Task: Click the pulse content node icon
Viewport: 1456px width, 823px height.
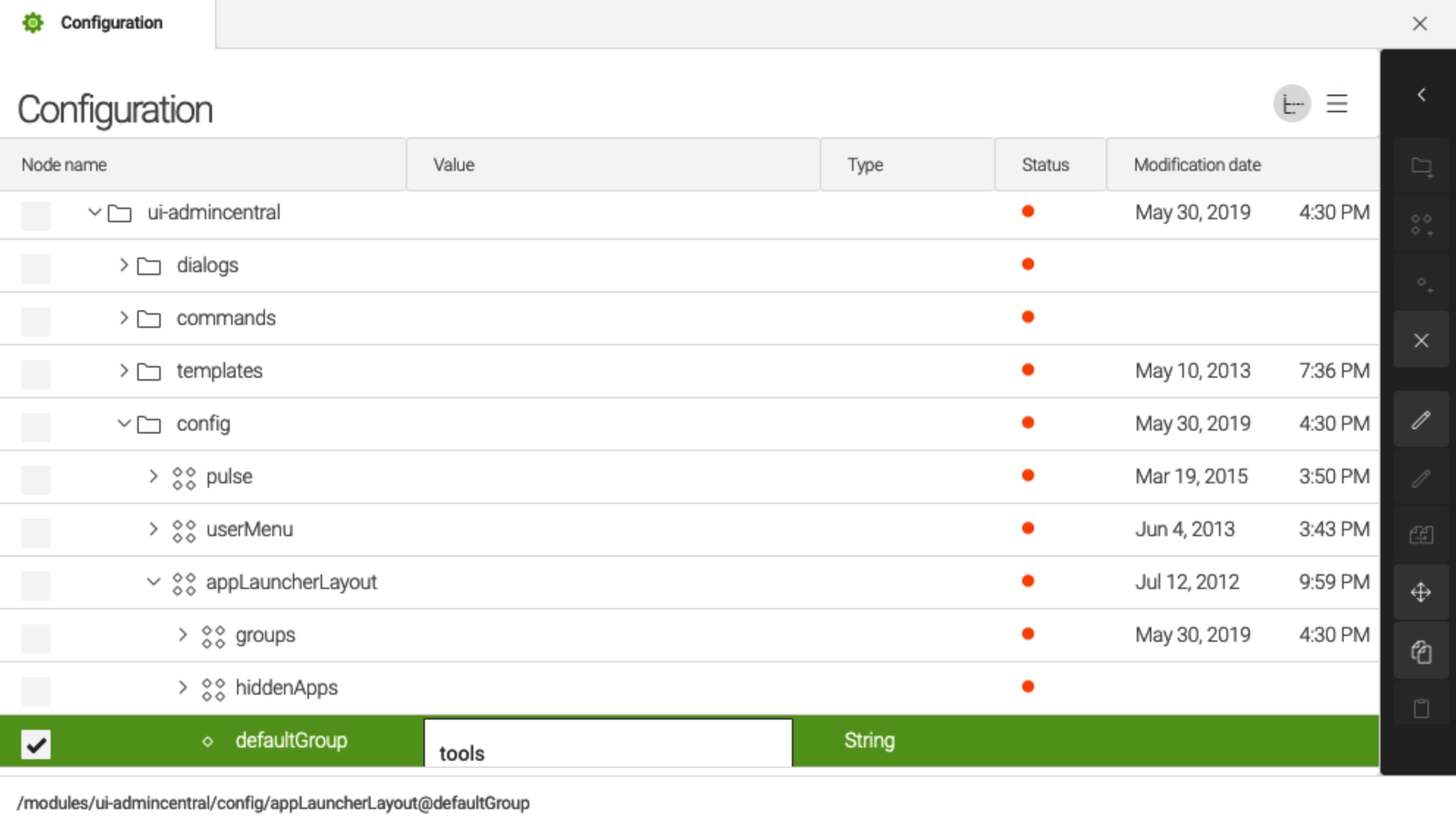Action: tap(184, 478)
